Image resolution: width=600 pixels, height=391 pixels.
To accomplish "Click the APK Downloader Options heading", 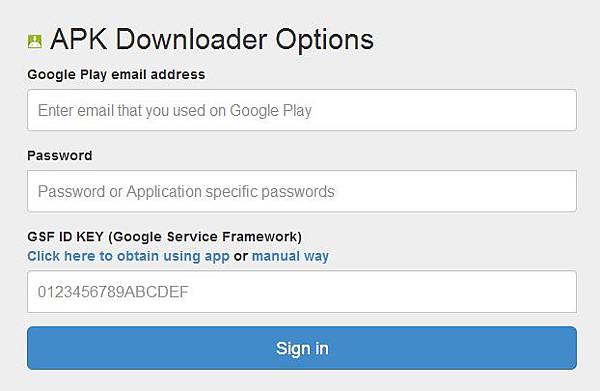I will click(x=212, y=39).
